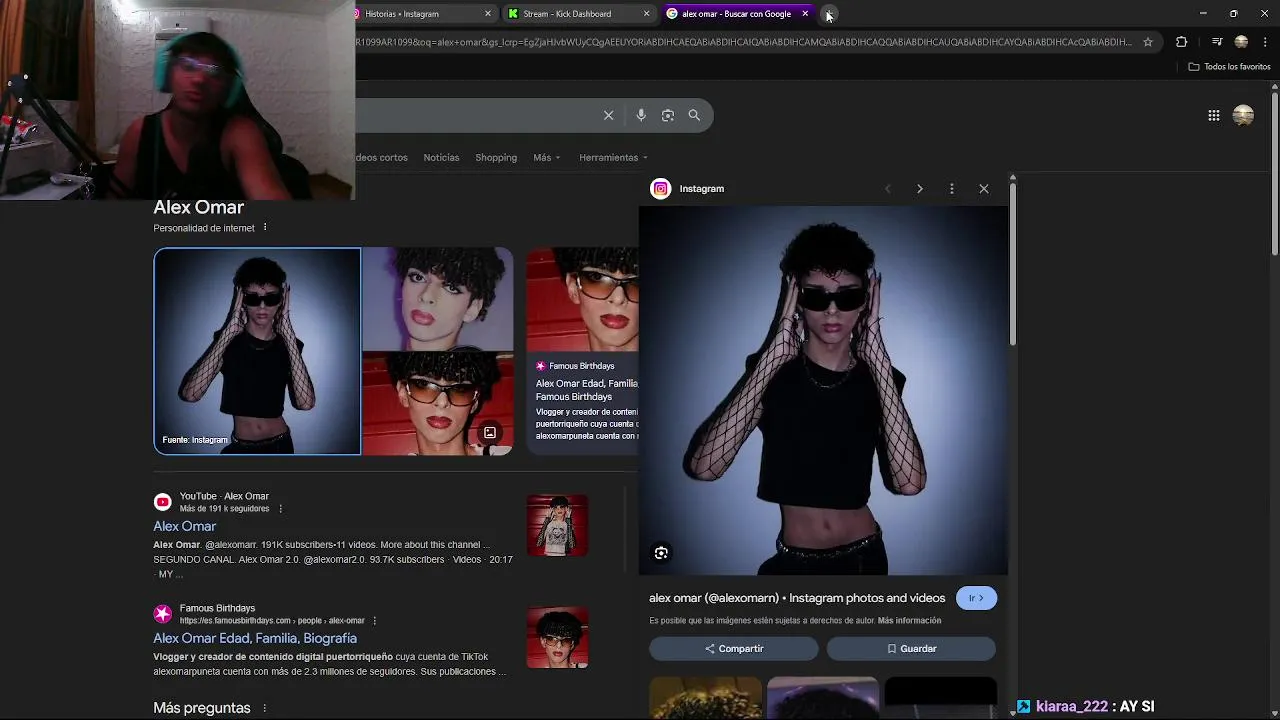Open options beside the YouTube result
The image size is (1280, 720).
pyautogui.click(x=280, y=509)
